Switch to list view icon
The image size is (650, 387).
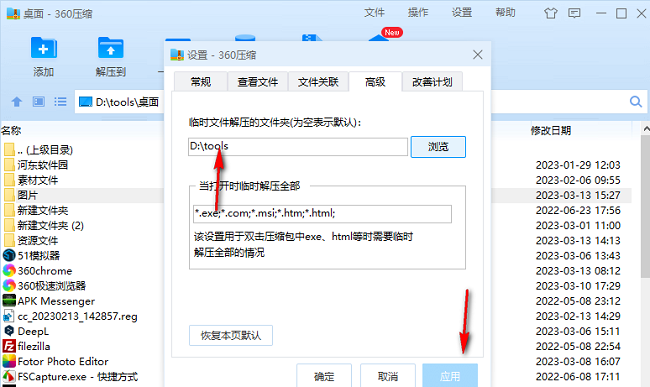tap(60, 102)
